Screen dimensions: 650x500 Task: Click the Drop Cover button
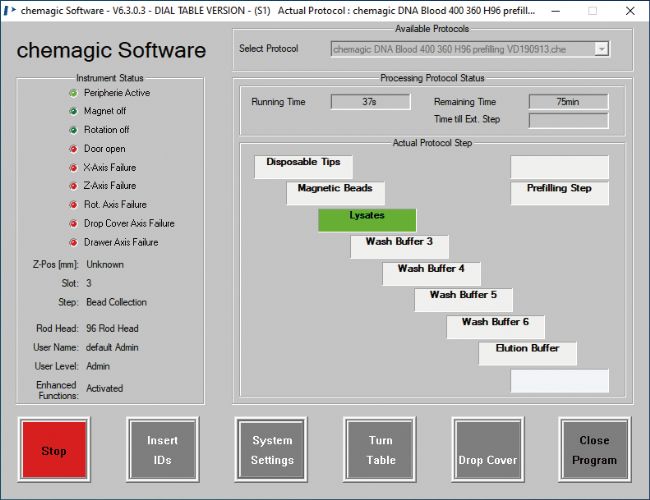click(x=488, y=450)
